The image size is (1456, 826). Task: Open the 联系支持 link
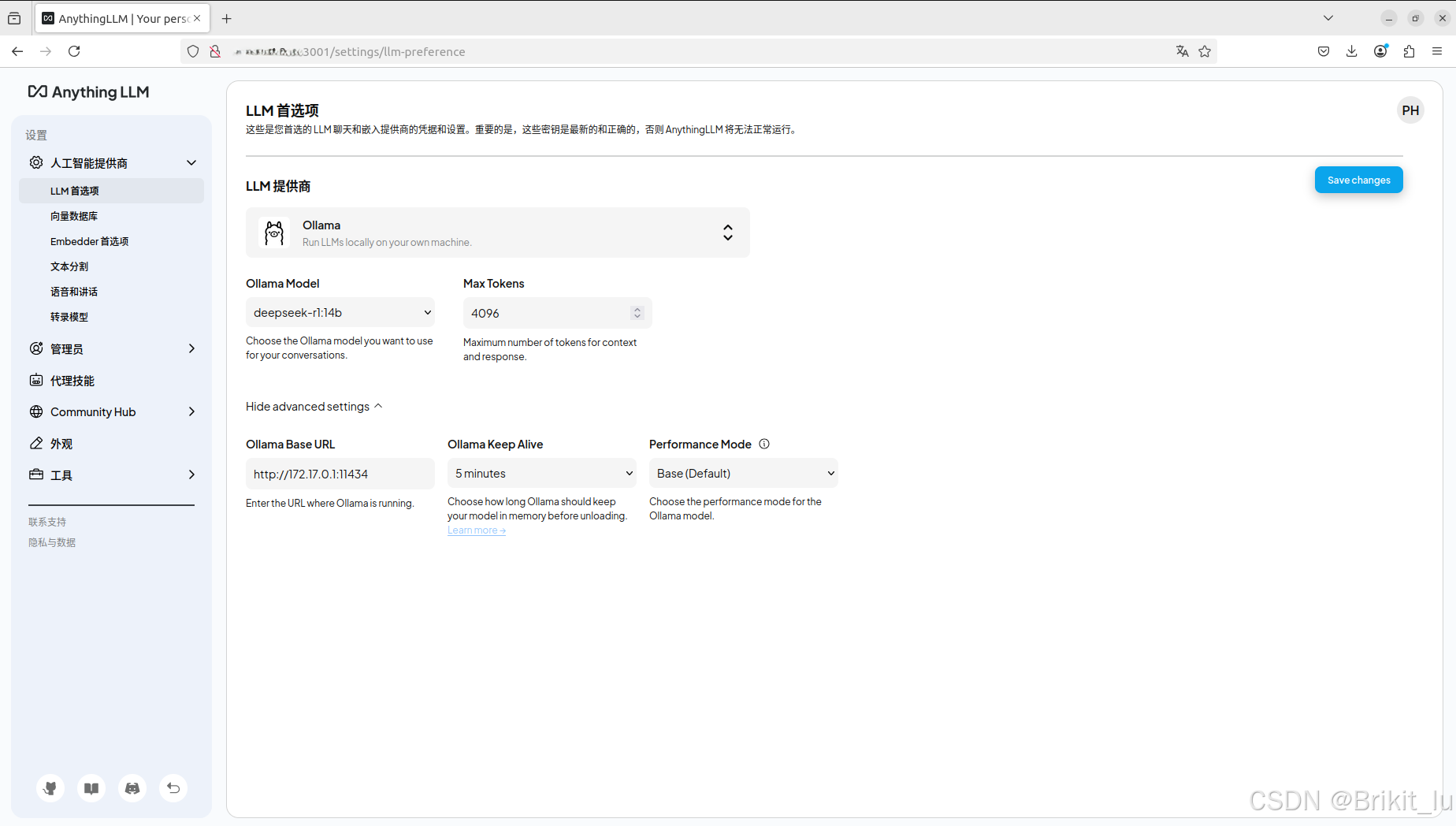point(47,522)
